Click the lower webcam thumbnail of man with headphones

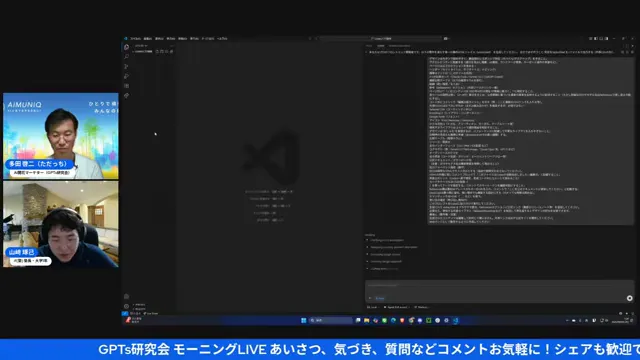pyautogui.click(x=61, y=224)
